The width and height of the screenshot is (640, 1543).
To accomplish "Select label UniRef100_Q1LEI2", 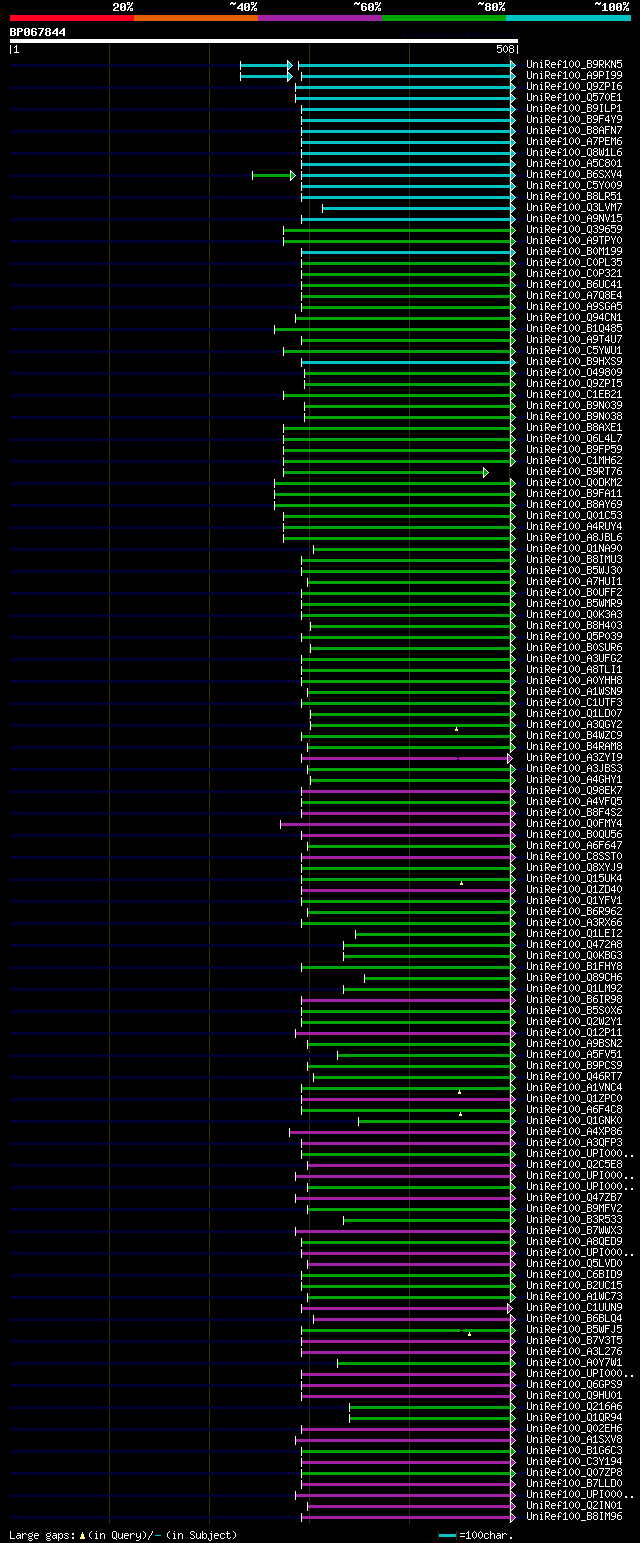I will point(574,933).
